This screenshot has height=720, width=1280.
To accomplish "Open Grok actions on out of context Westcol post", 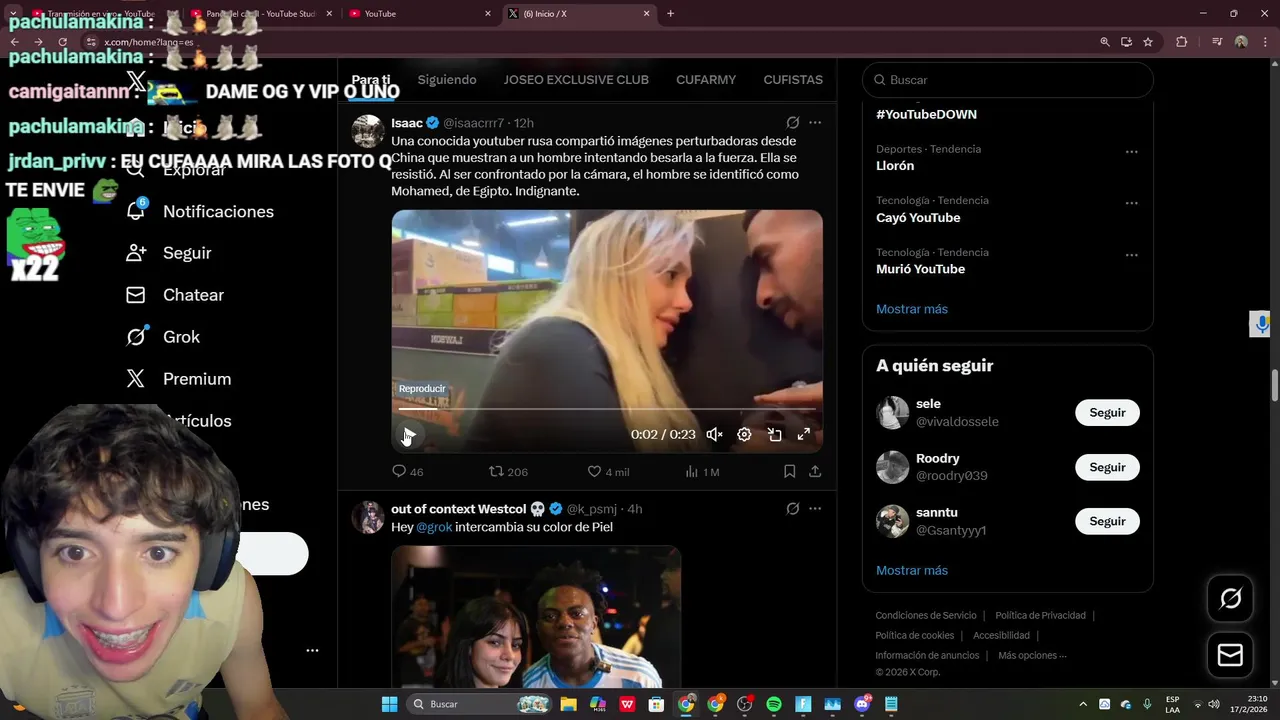I will tap(792, 508).
